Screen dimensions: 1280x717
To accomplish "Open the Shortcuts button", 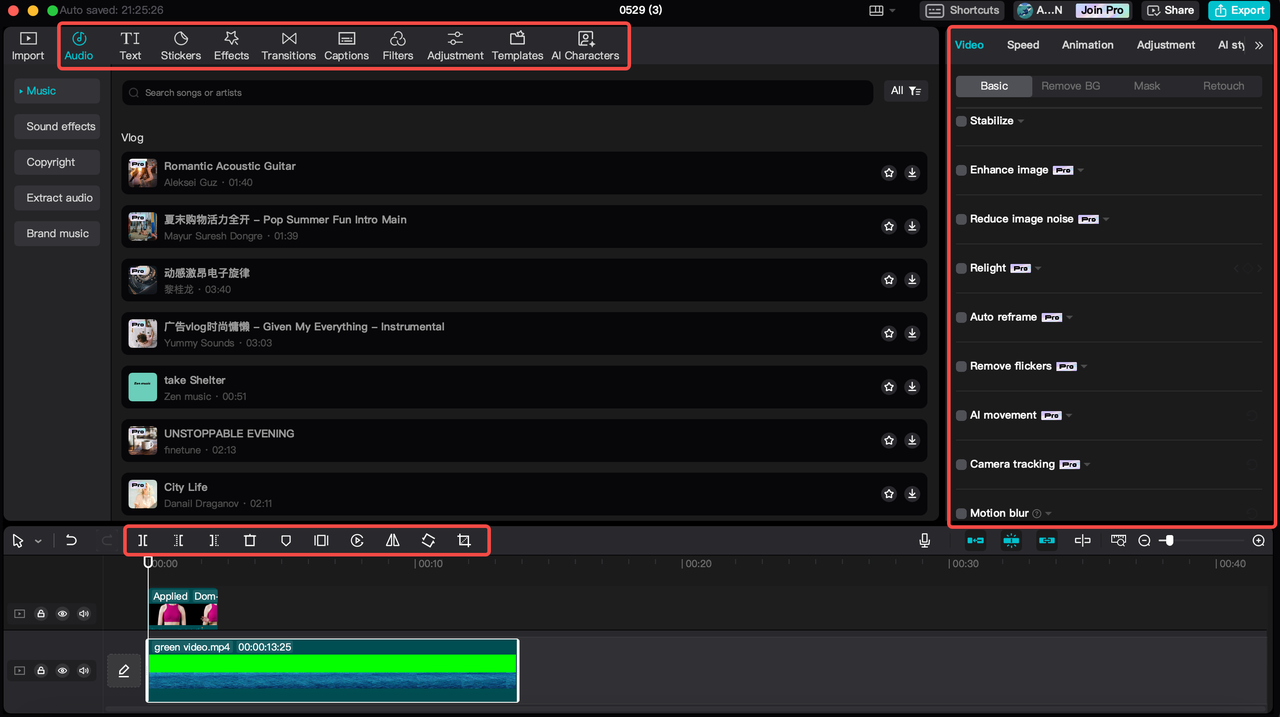I will coord(963,10).
